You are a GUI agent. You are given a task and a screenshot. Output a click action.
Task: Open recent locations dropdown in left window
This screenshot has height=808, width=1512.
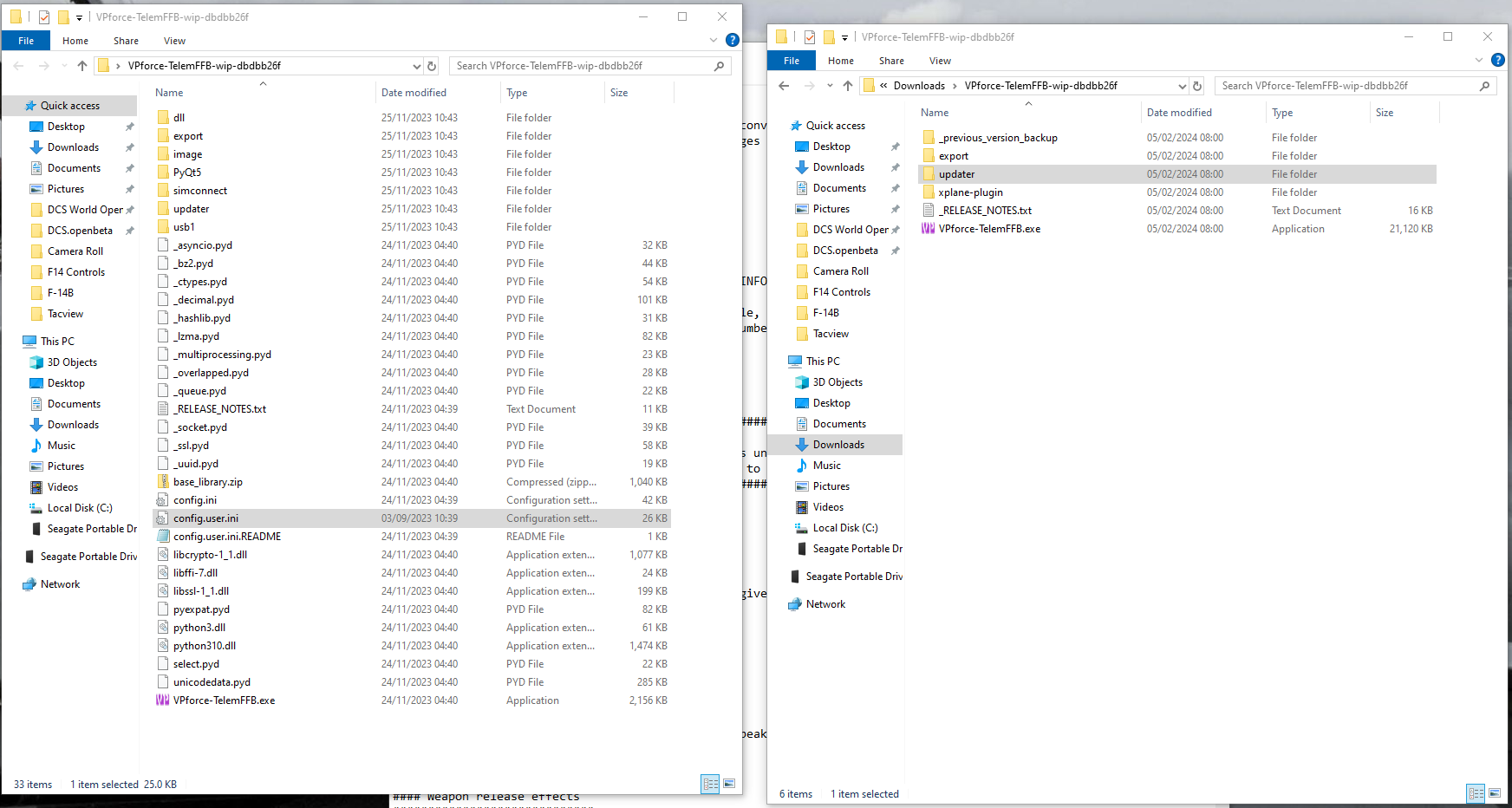(64, 66)
